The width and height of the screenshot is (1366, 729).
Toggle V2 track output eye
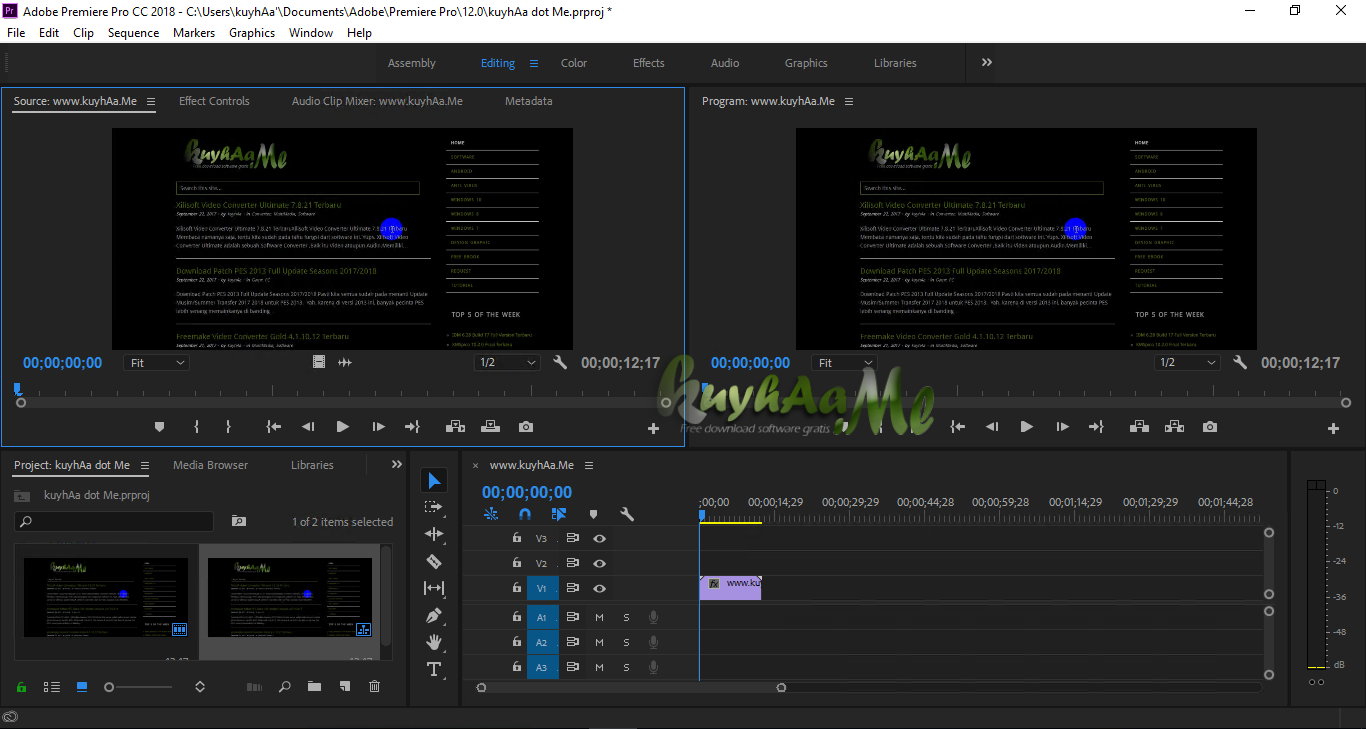coord(599,563)
